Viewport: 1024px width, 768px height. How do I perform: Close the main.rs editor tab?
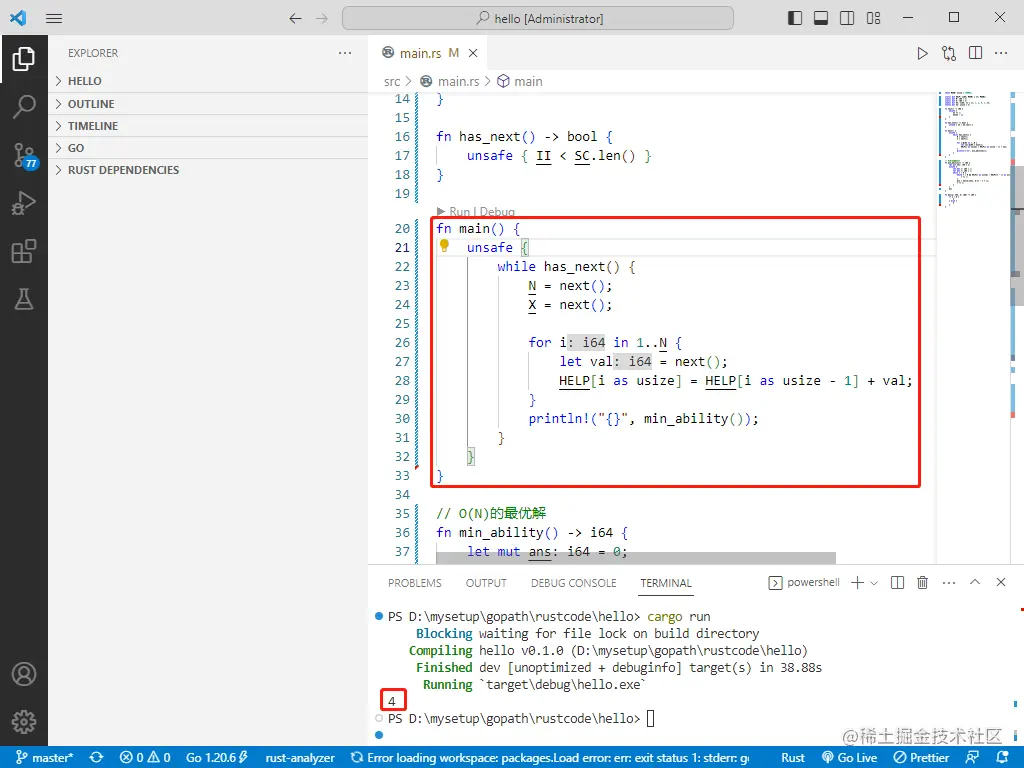point(473,53)
